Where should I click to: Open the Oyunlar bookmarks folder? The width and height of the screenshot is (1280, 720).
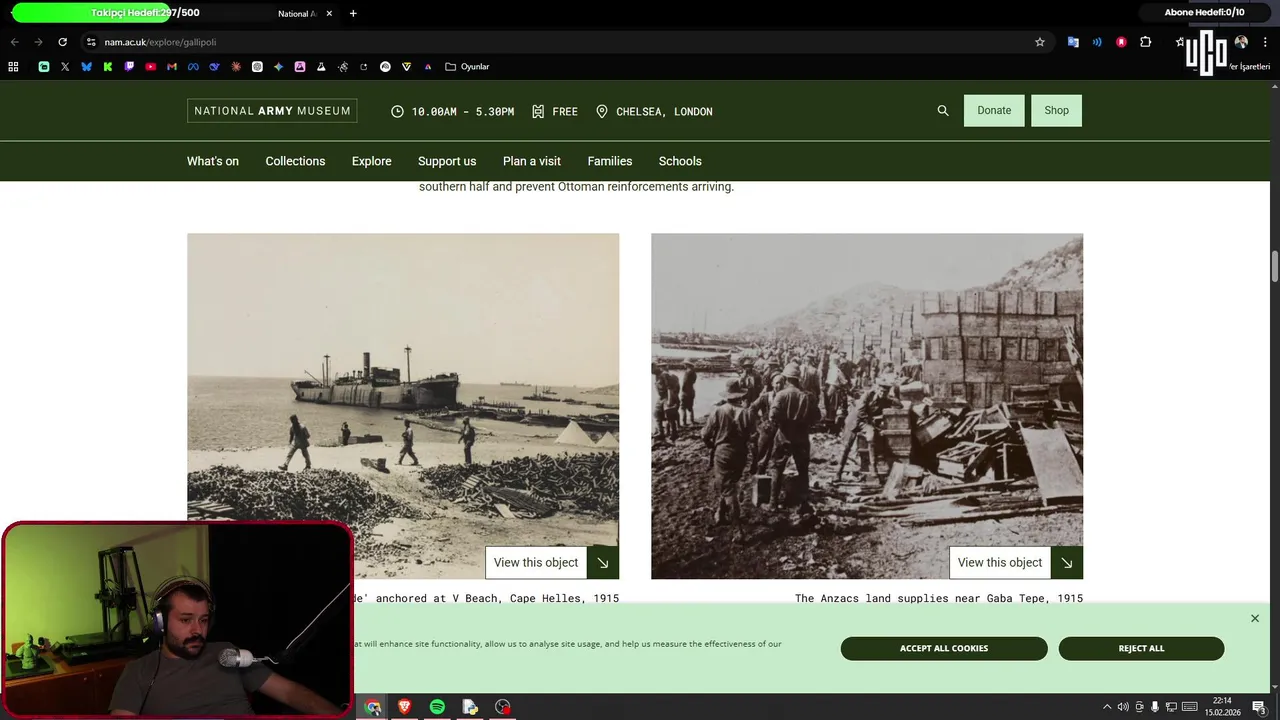(467, 67)
